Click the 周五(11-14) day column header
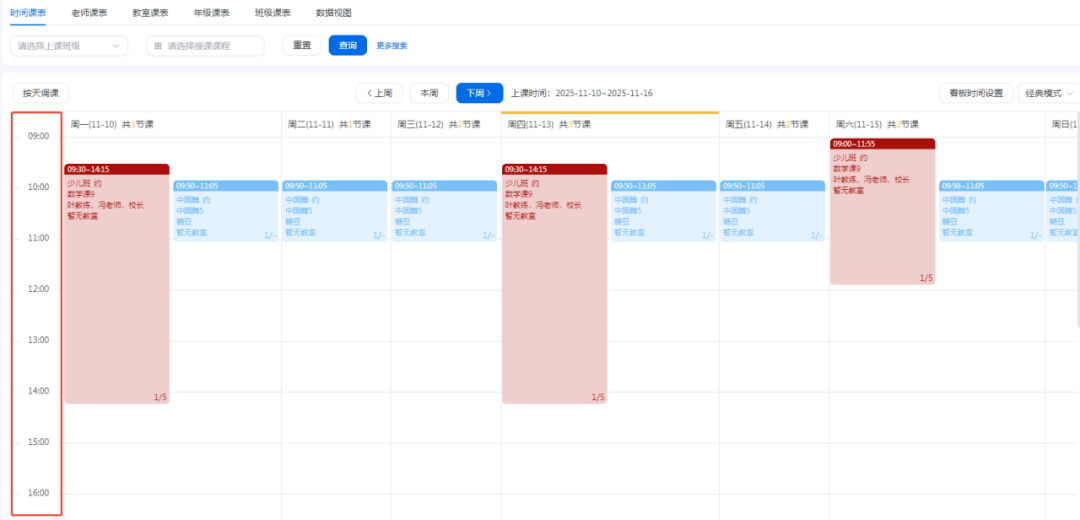The height and width of the screenshot is (520, 1080). pyautogui.click(x=773, y=125)
